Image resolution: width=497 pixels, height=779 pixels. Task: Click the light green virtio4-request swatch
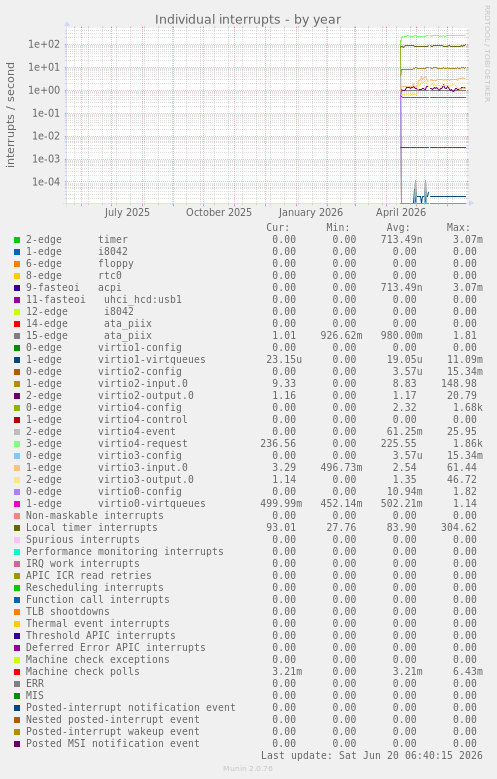pyautogui.click(x=17, y=444)
